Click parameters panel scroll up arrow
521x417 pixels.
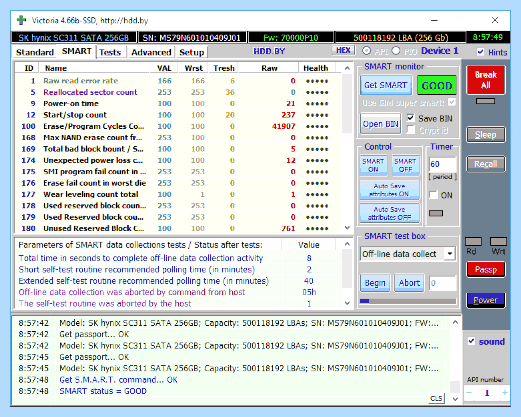coord(347,244)
